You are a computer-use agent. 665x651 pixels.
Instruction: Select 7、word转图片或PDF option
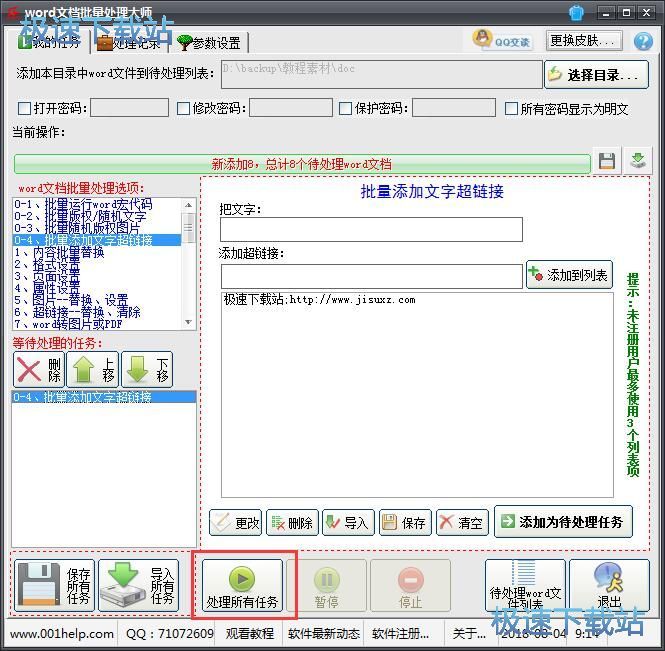pos(97,324)
